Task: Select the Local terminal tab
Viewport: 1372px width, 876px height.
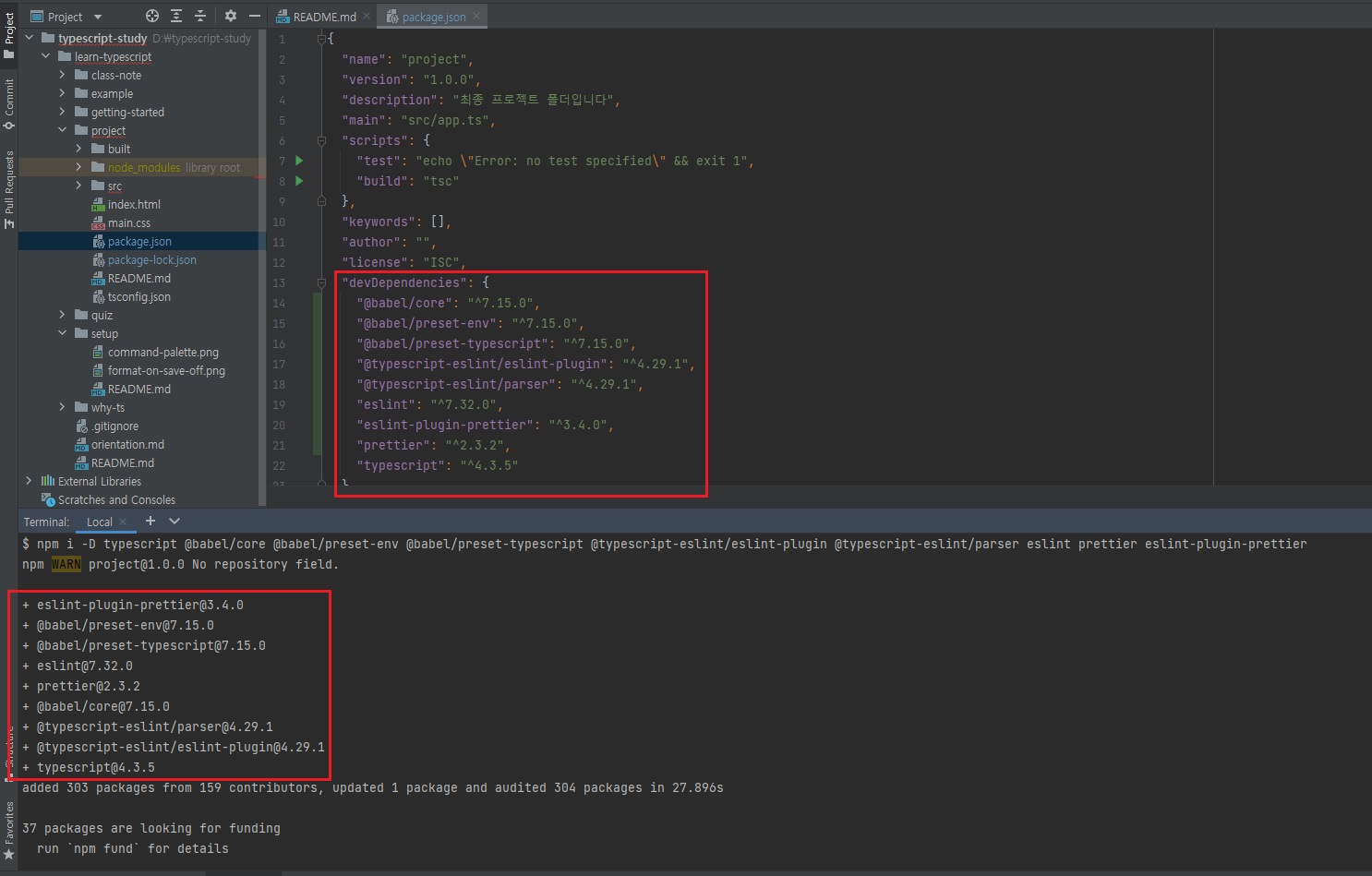Action: pos(100,522)
